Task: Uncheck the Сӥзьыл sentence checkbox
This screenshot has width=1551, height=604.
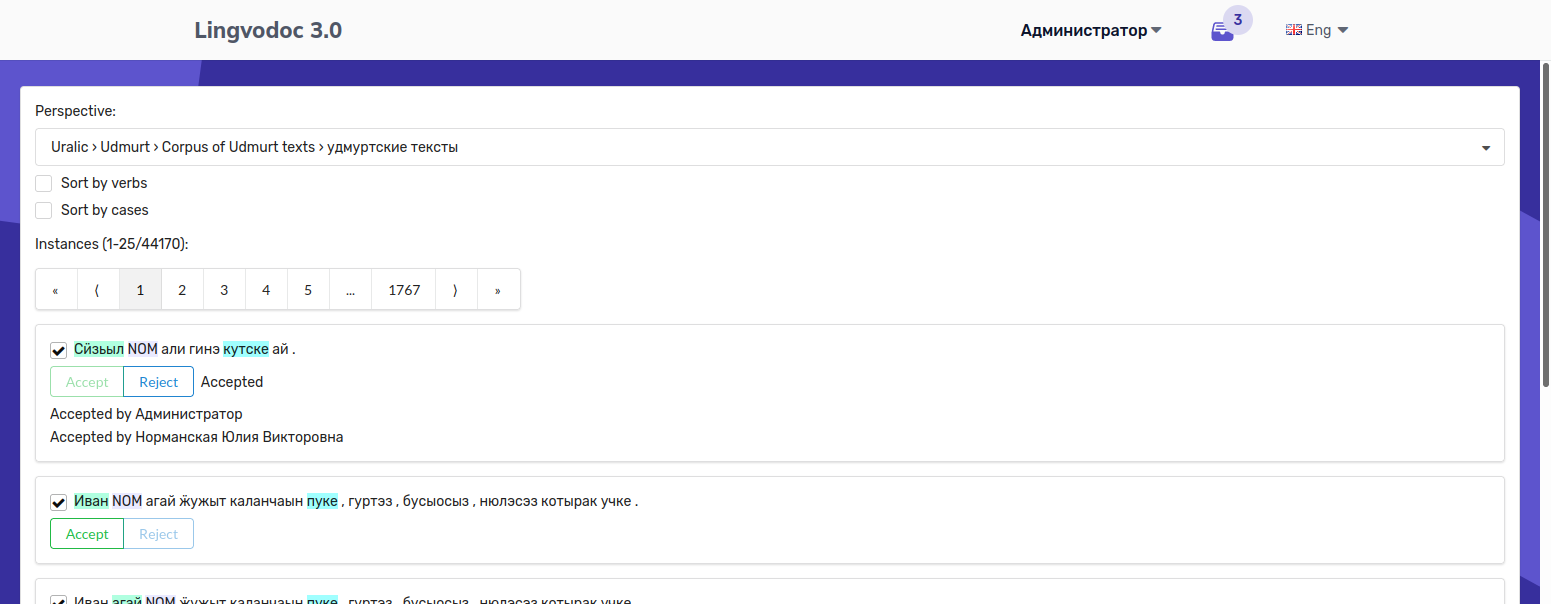Action: point(58,350)
